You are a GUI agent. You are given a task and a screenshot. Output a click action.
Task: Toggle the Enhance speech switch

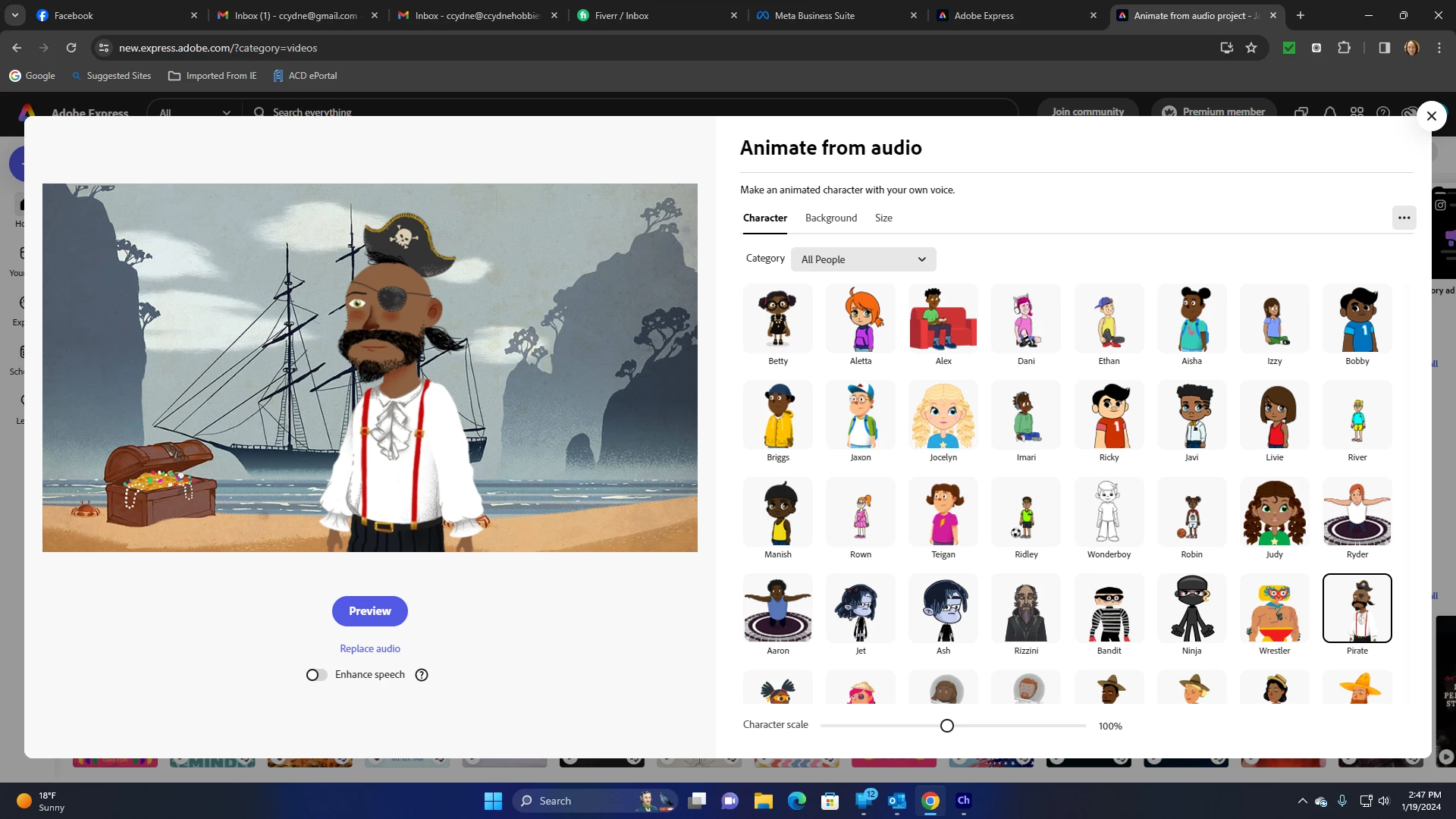click(x=316, y=675)
